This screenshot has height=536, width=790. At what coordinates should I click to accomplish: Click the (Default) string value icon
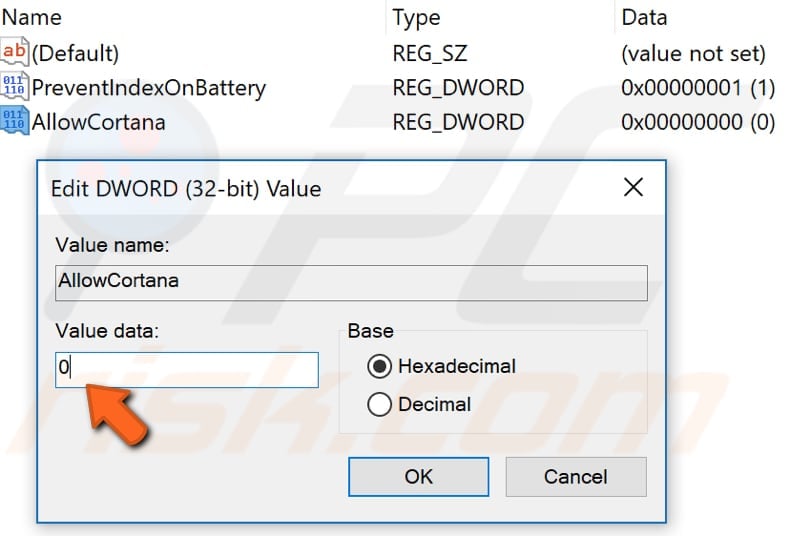click(14, 52)
